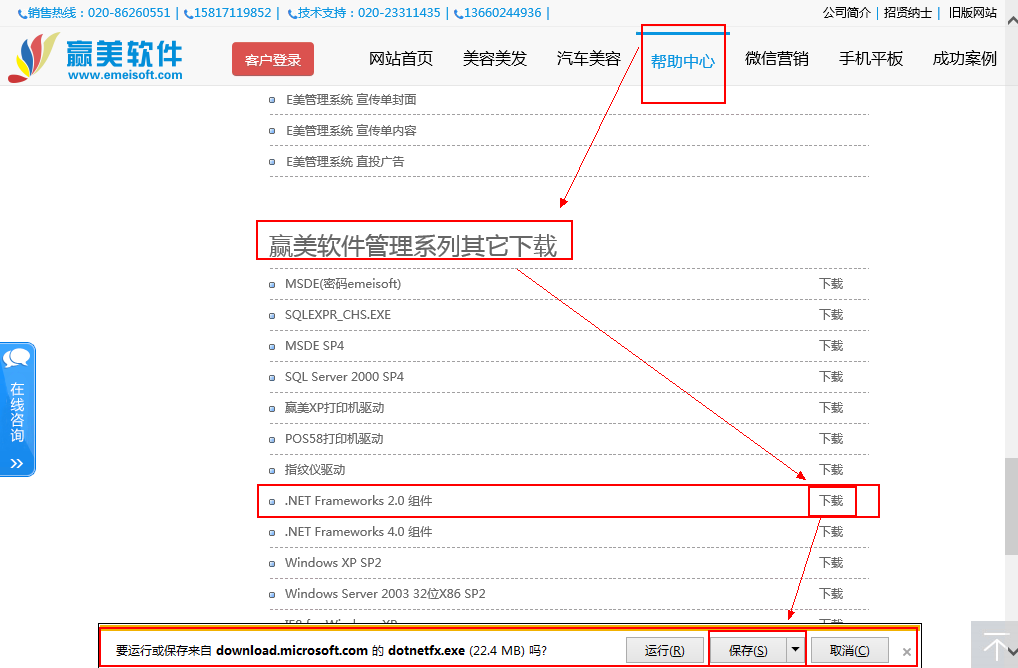Open the 成功案例 nav item
The image size is (1018, 668).
pyautogui.click(x=965, y=59)
